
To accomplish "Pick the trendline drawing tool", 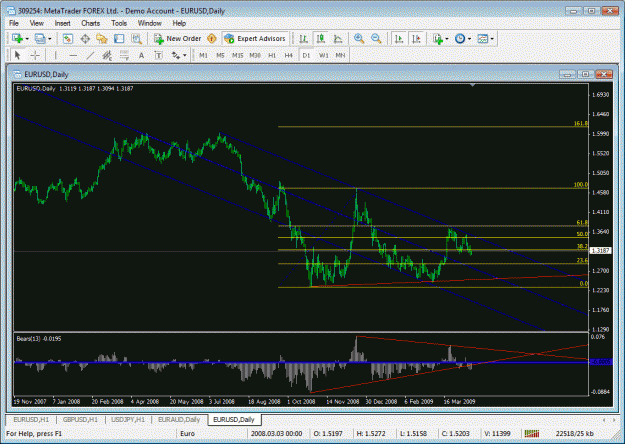I will coord(90,55).
